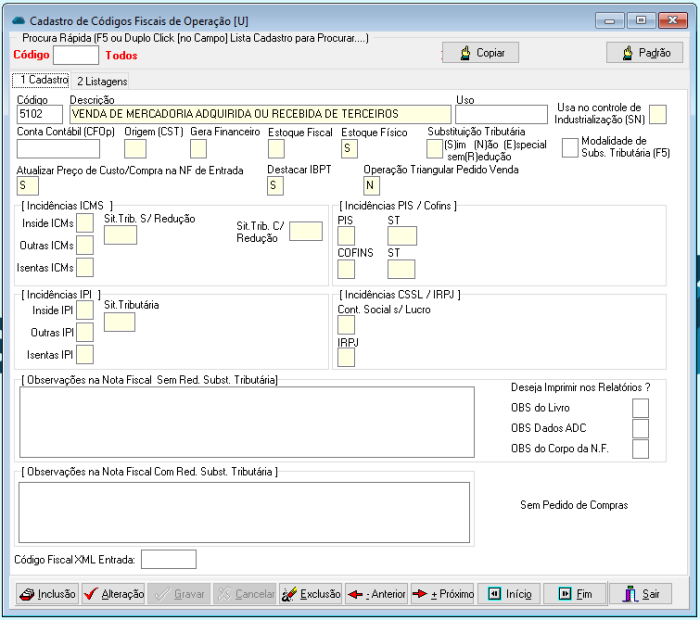Screen dimensions: 700x620
Task: Click the Conta Contábil (CFOp) field
Action: (x=59, y=149)
